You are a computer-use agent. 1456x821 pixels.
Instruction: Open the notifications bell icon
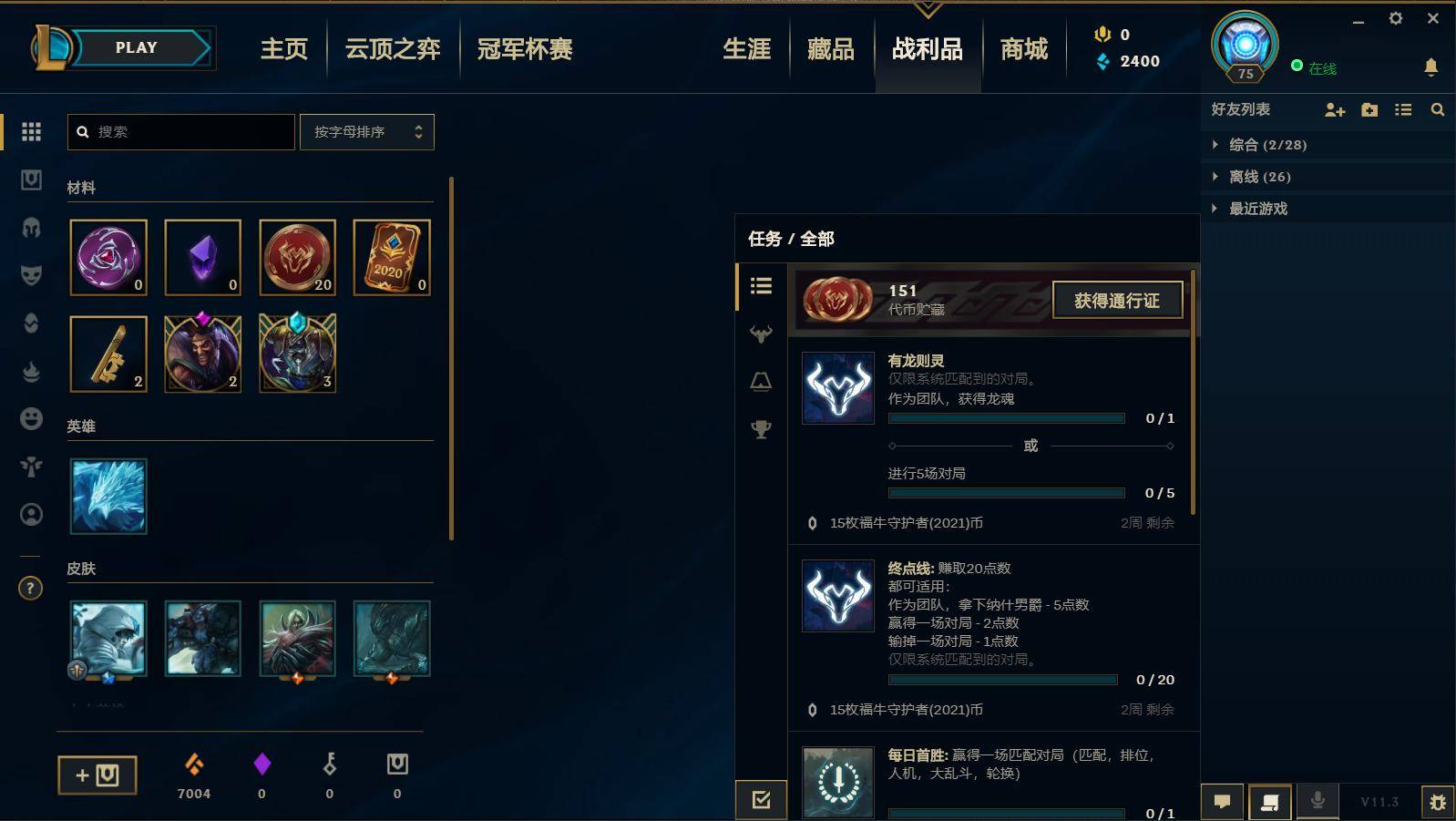click(1430, 67)
